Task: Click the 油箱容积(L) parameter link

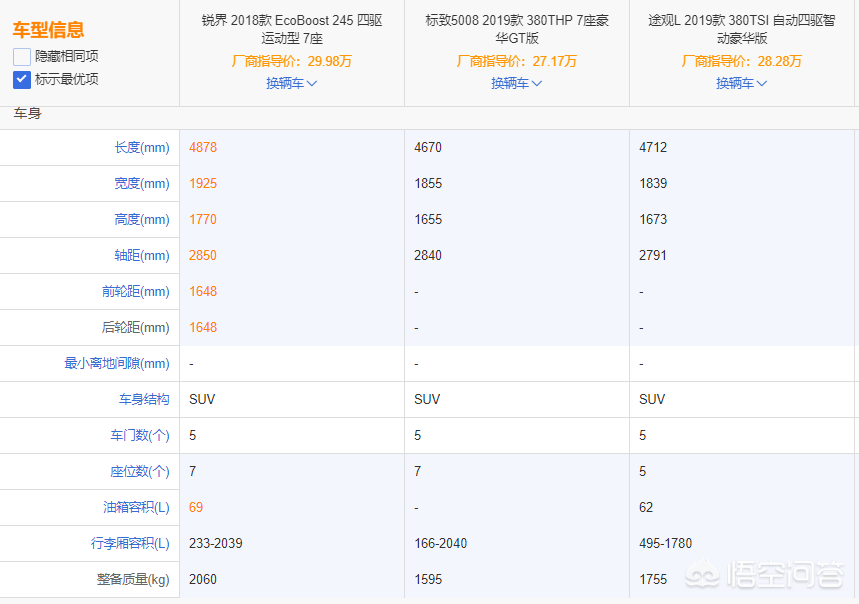Action: click(x=136, y=508)
